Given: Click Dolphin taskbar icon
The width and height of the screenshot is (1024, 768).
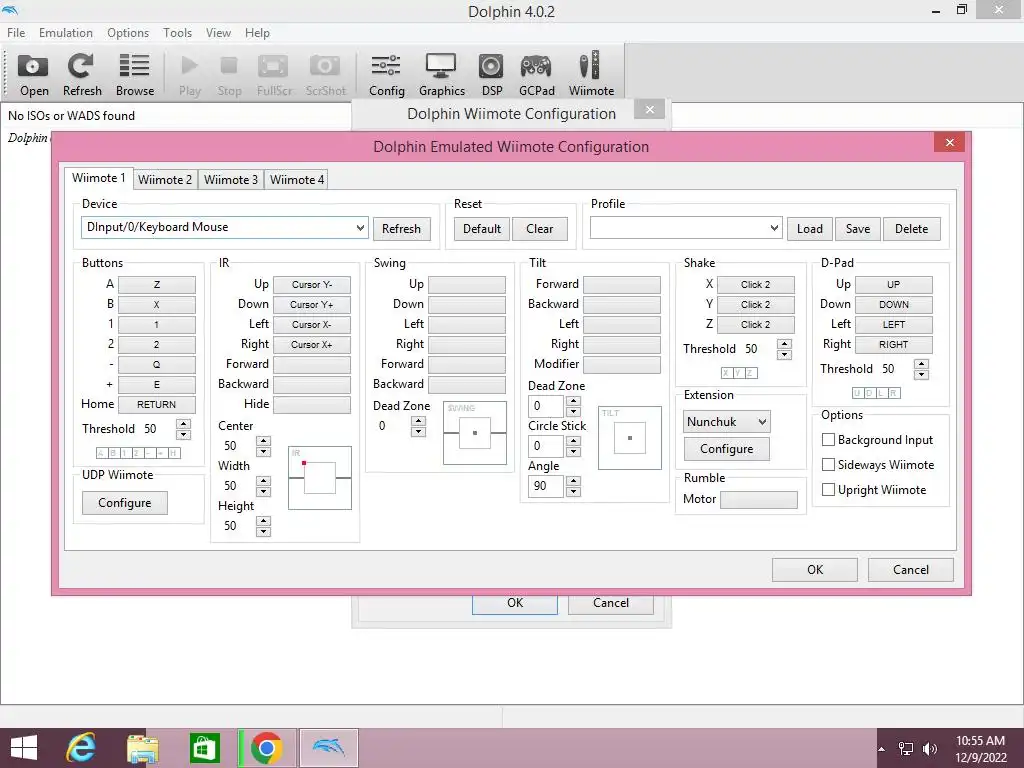Looking at the screenshot, I should tap(329, 748).
